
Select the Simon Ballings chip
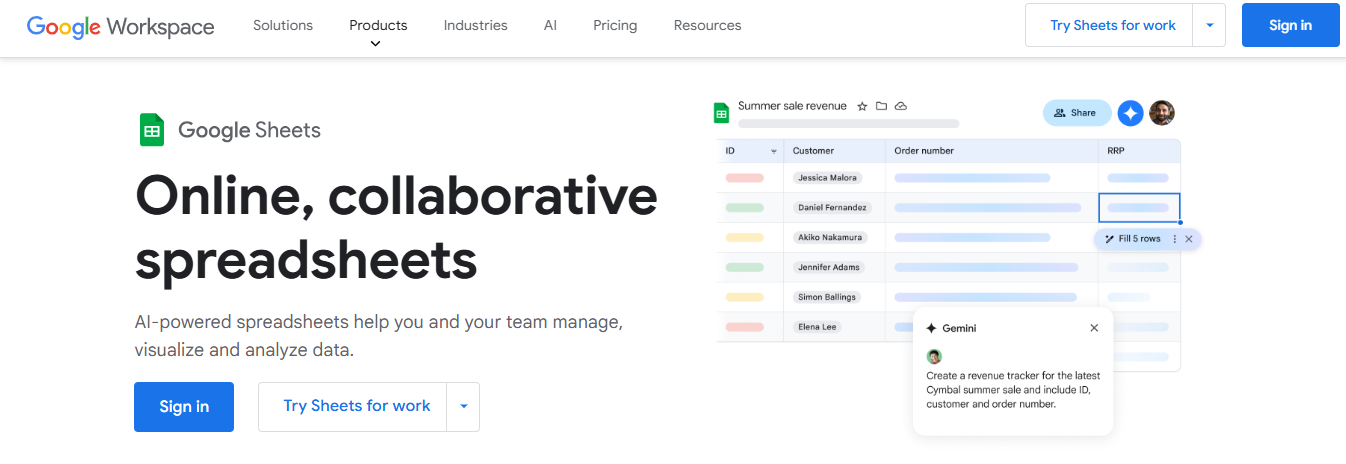[x=826, y=297]
